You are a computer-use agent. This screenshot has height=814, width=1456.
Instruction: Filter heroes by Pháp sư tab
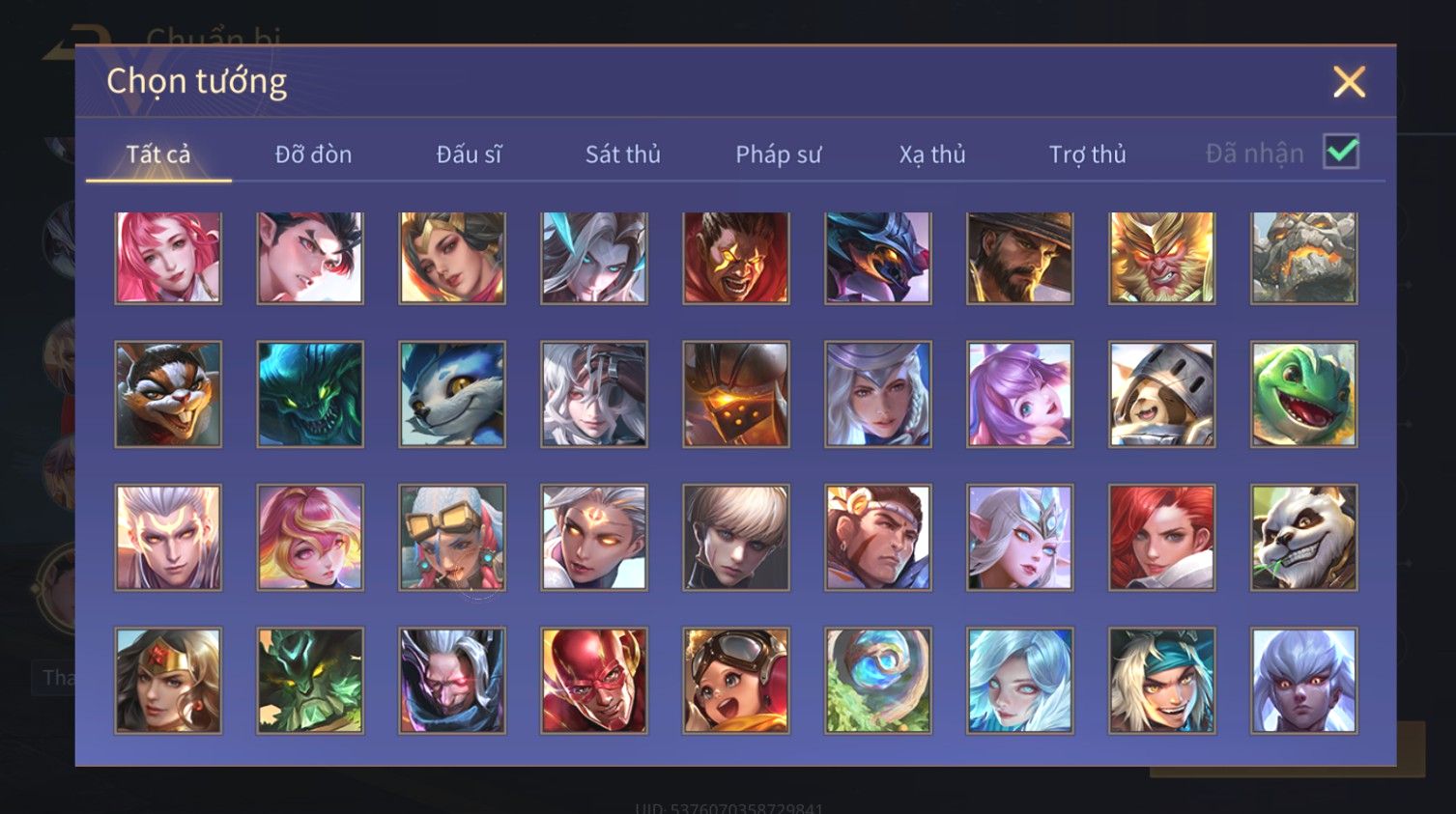tap(779, 154)
